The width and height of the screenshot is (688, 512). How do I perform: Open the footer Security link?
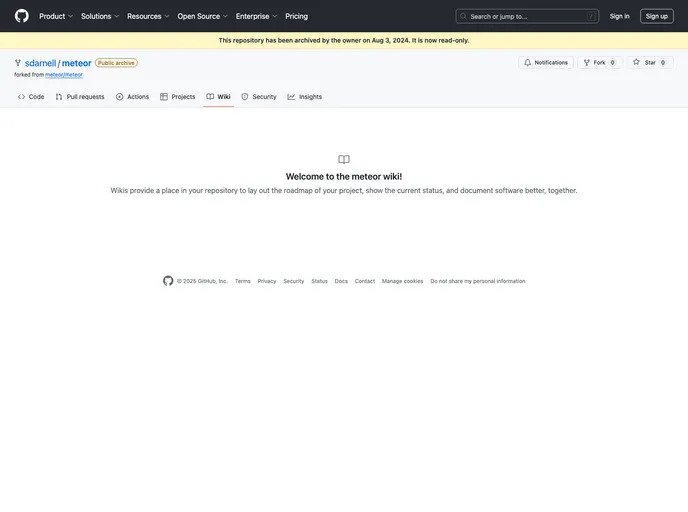(x=294, y=281)
